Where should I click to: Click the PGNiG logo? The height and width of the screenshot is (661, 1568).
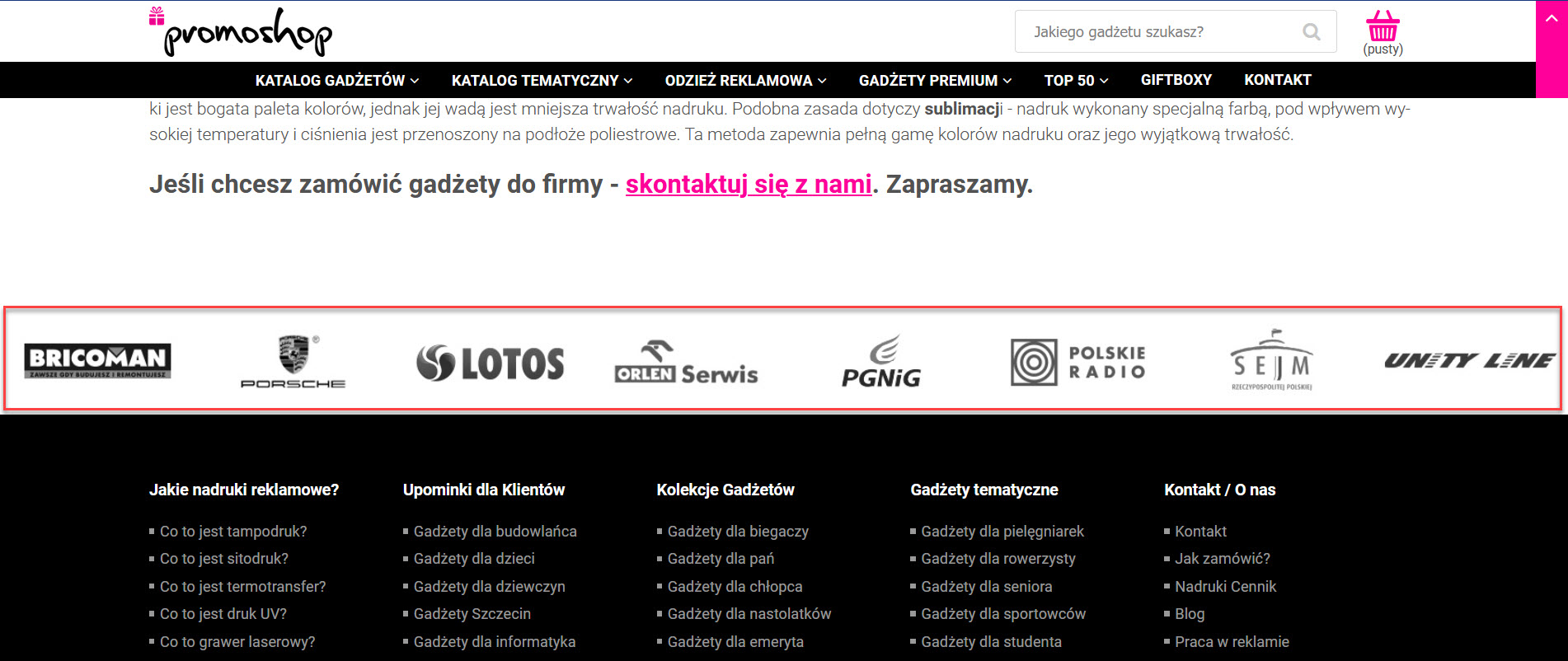881,361
